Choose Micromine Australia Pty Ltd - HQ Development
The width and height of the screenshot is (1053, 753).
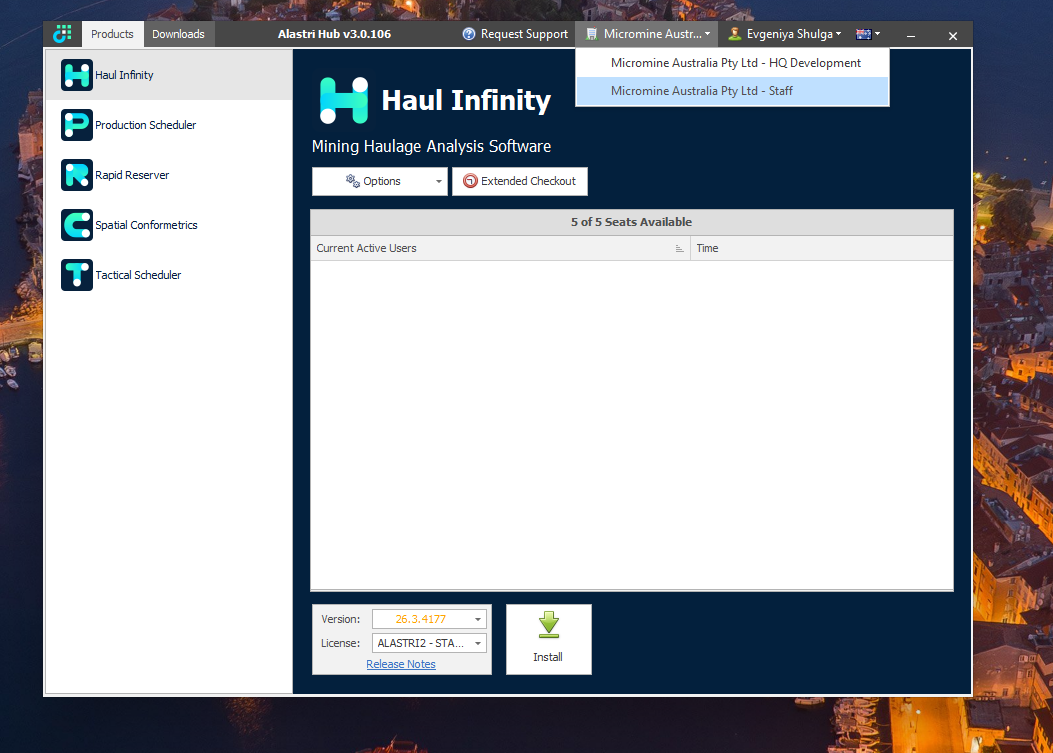[732, 62]
